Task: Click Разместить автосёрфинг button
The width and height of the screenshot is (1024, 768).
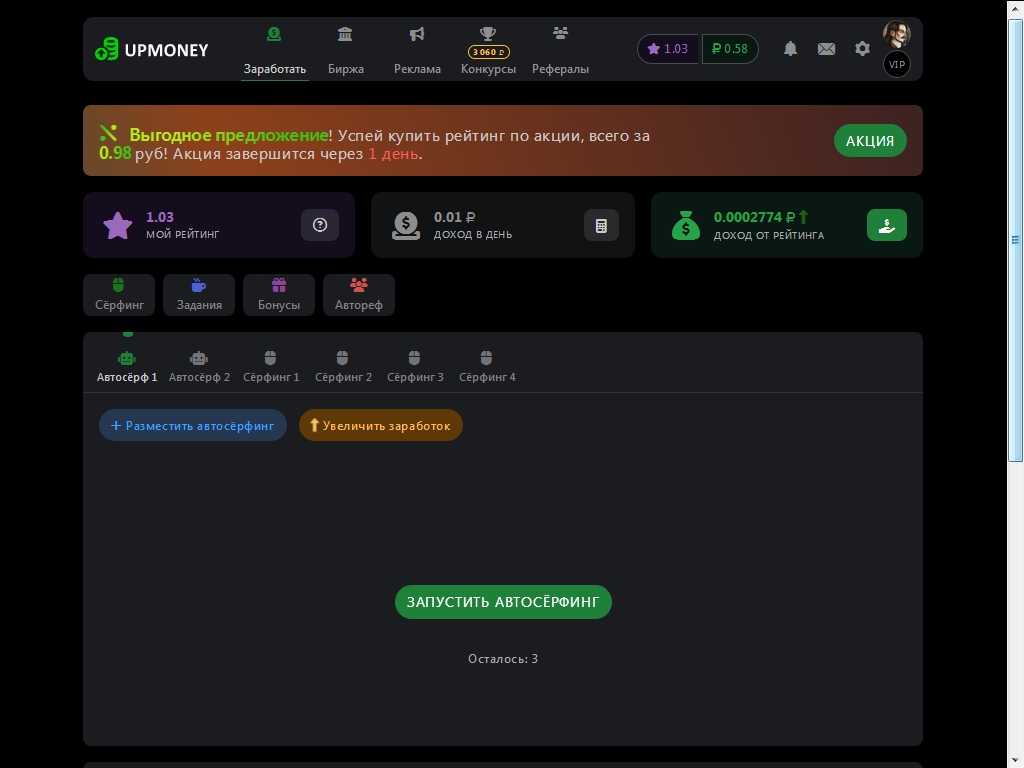Action: [193, 425]
